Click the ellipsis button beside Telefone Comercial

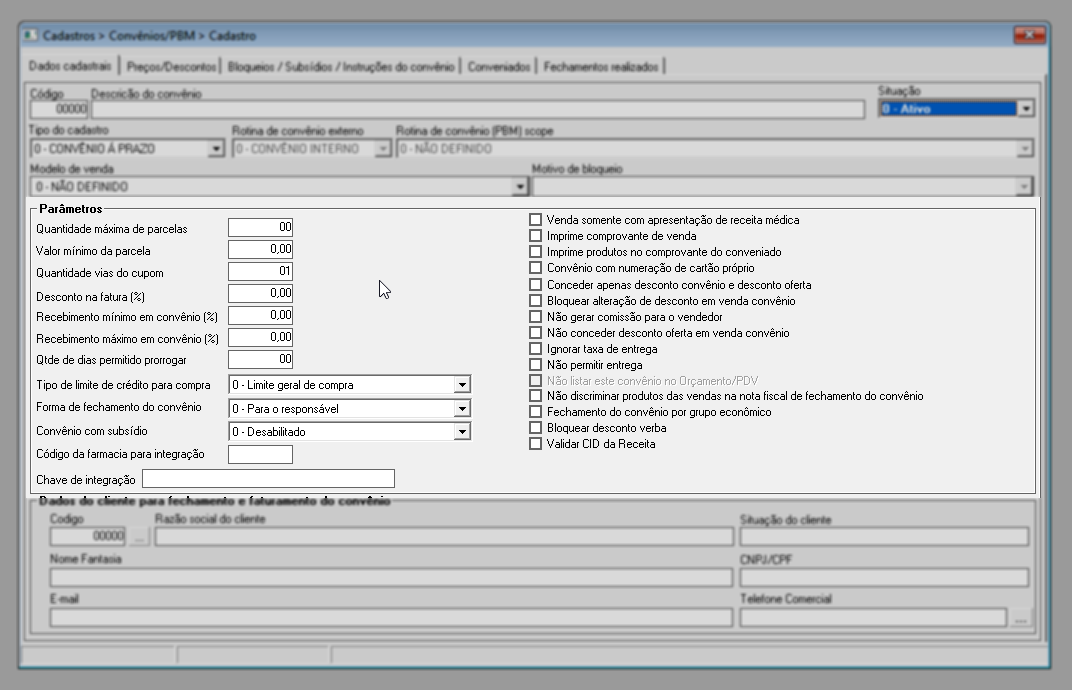tap(1020, 618)
